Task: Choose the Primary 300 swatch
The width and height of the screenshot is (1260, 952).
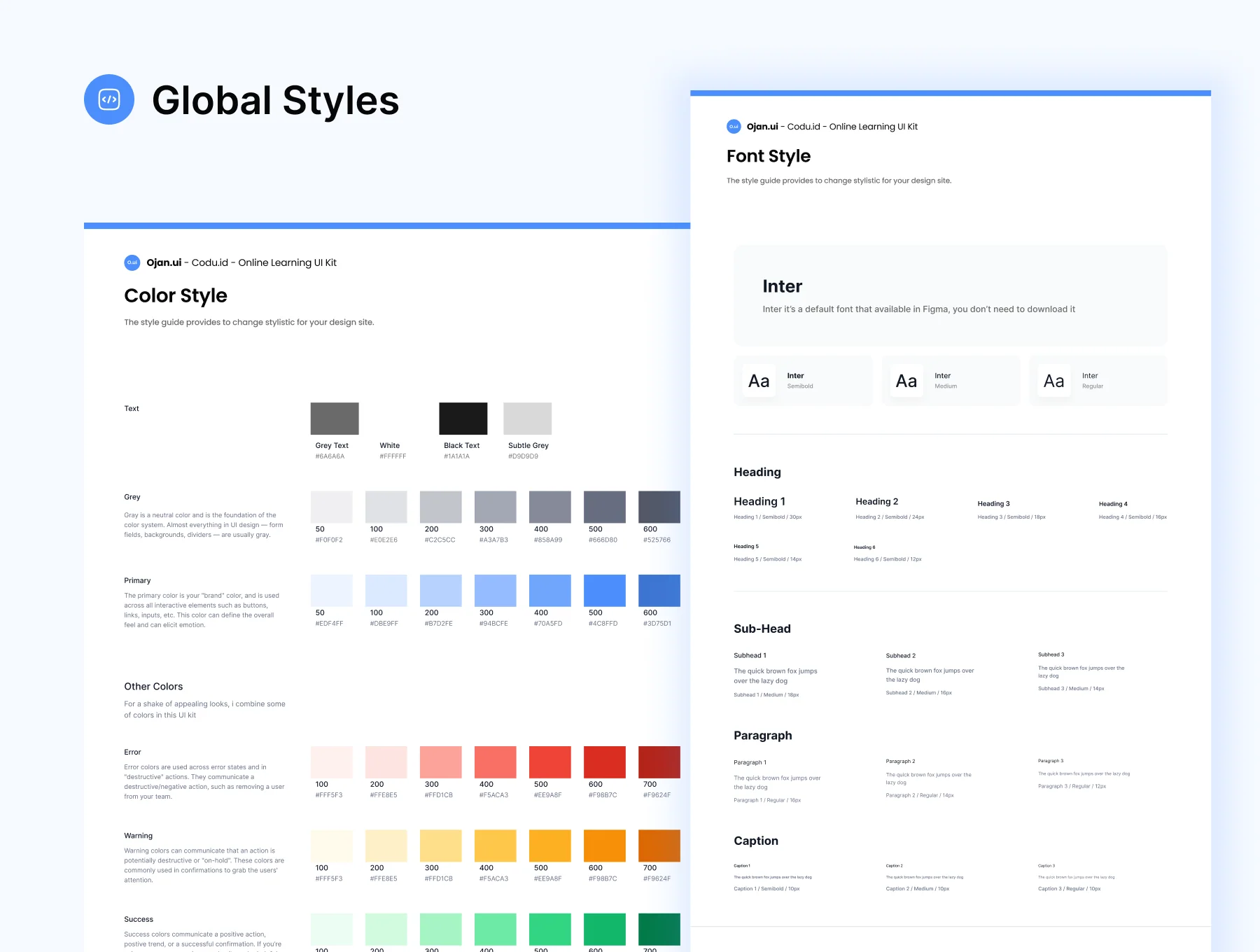Action: coord(496,591)
